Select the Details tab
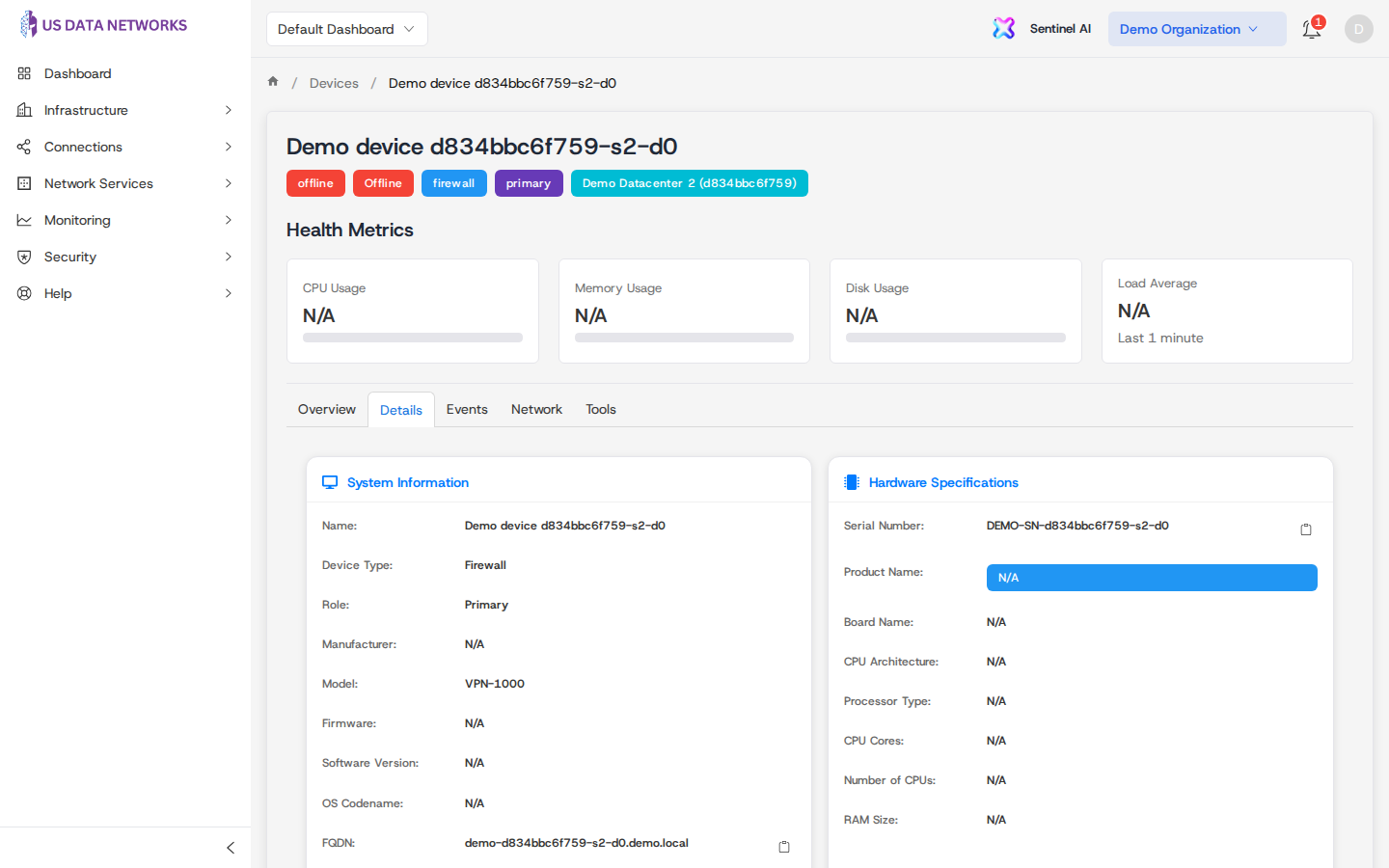 [x=401, y=410]
